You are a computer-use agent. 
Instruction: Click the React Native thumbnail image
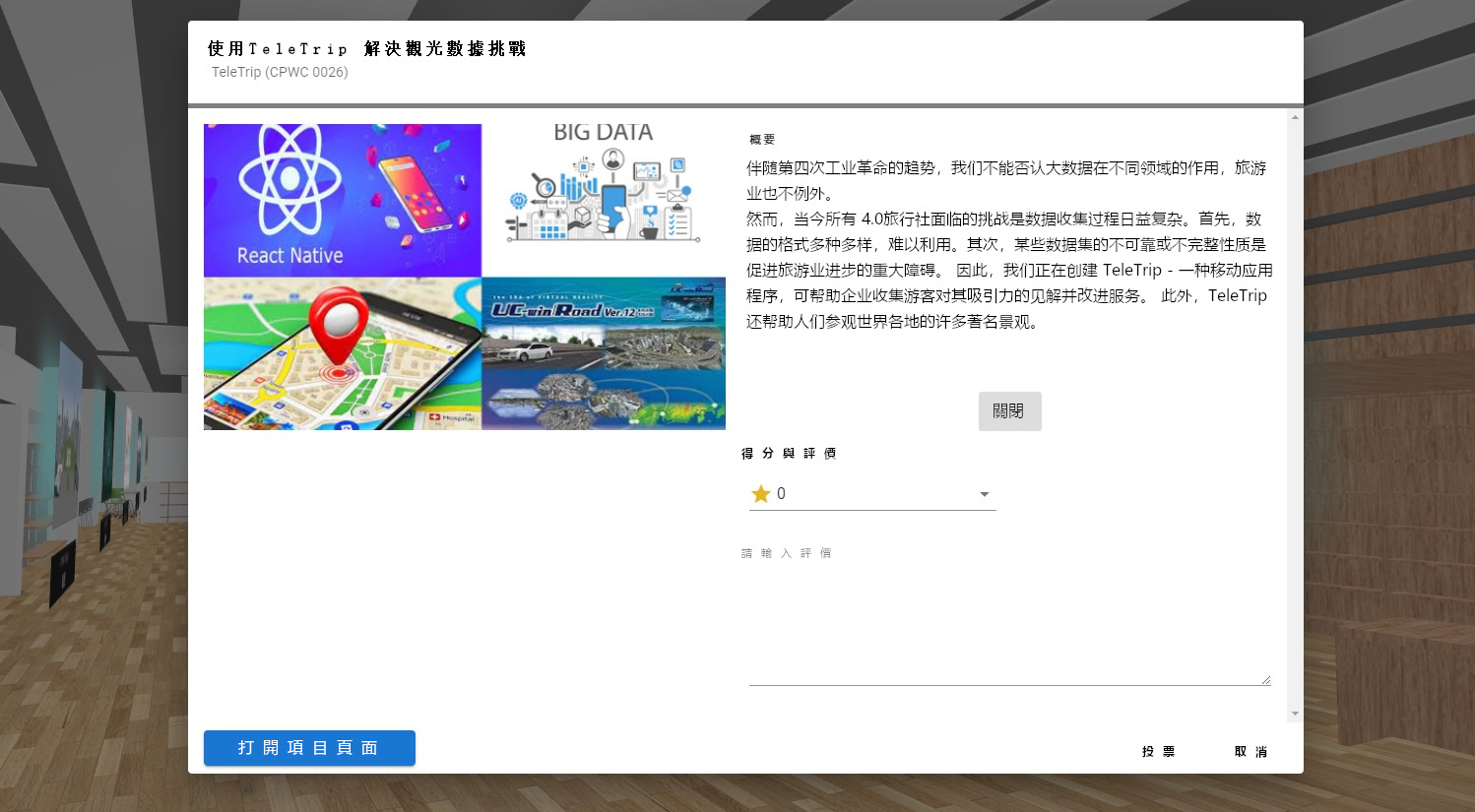(x=343, y=200)
